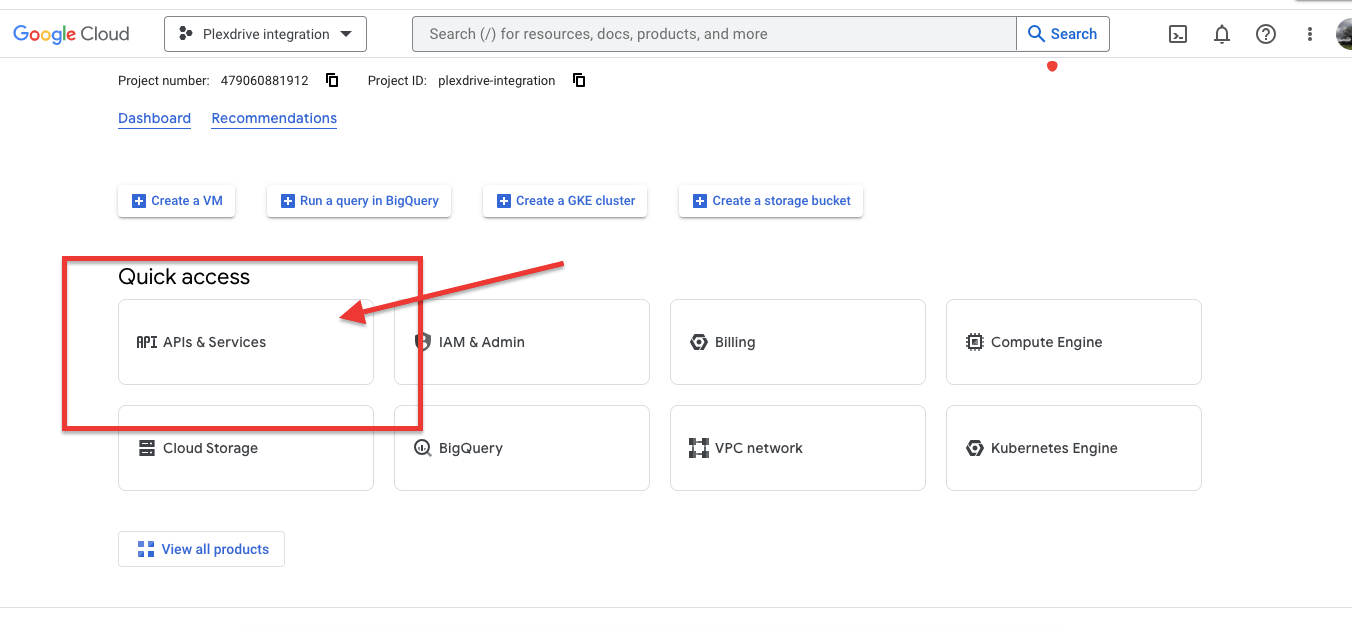
Task: Activate the Cloud Shell terminal icon
Action: click(x=1178, y=34)
